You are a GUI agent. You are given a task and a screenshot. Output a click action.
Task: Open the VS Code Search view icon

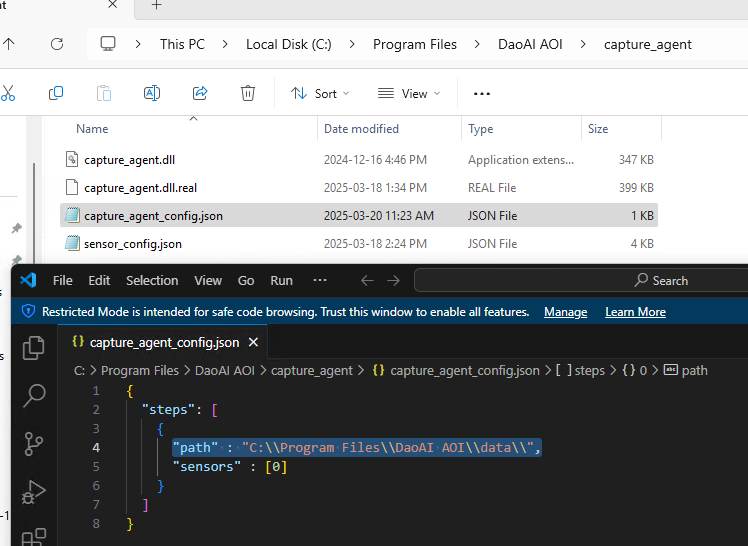click(34, 395)
